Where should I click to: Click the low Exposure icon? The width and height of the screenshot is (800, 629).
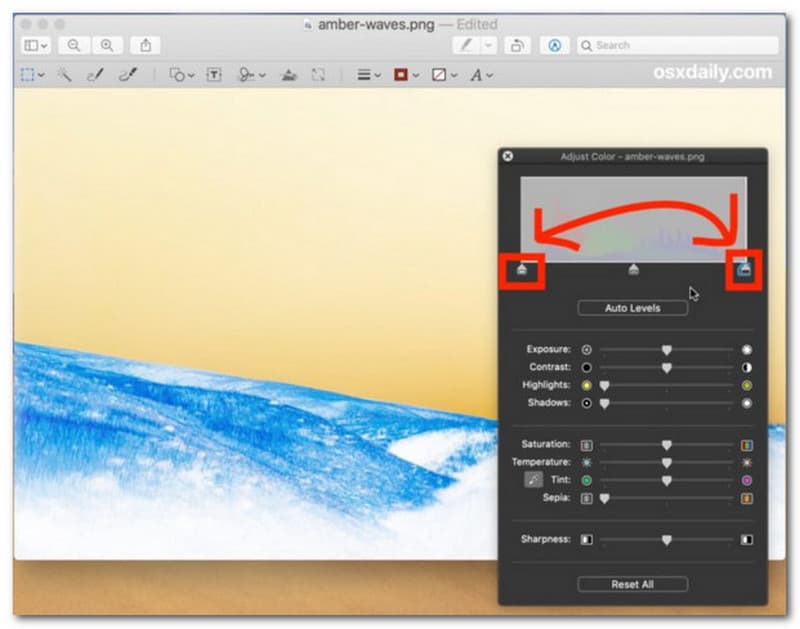click(x=587, y=350)
